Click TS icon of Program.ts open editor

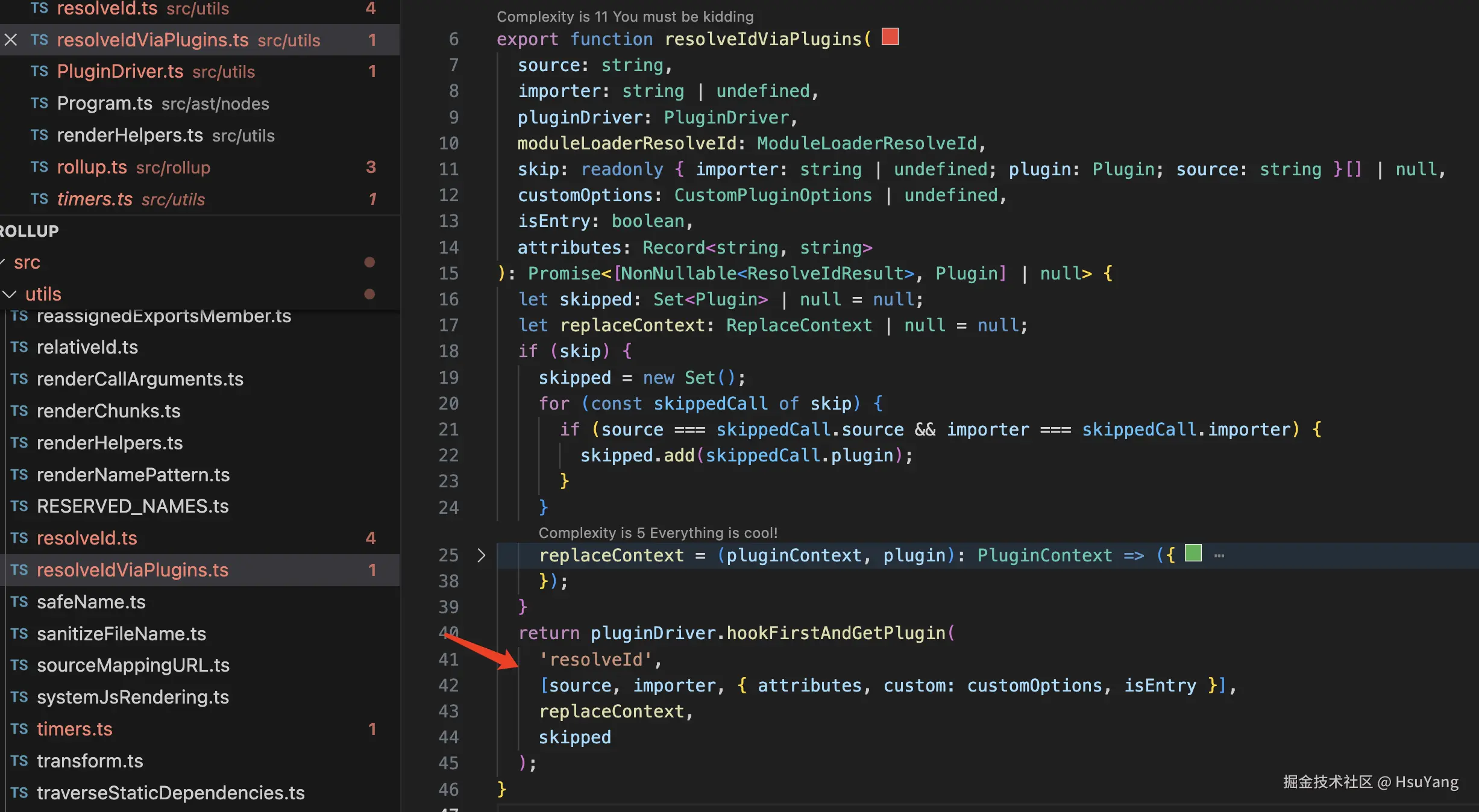39,104
